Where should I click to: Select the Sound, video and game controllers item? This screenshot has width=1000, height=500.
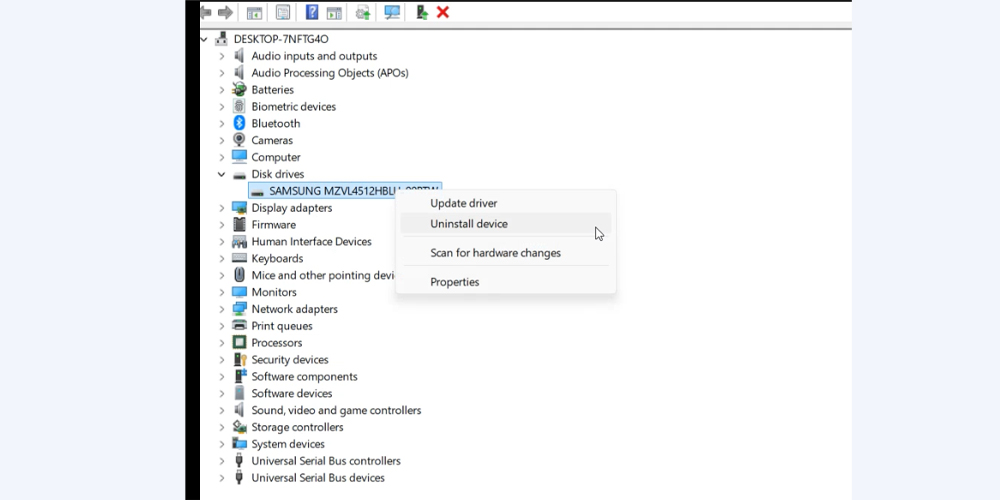[x=335, y=410]
